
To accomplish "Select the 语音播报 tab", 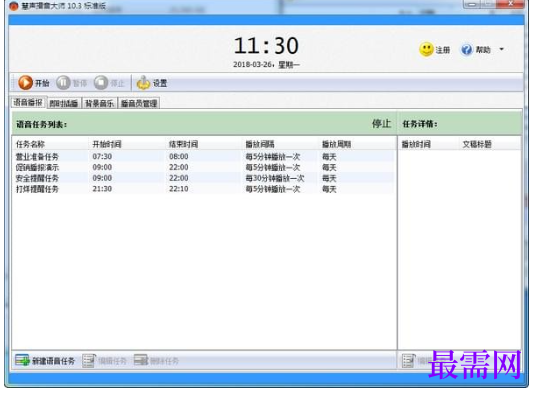I will coord(28,103).
